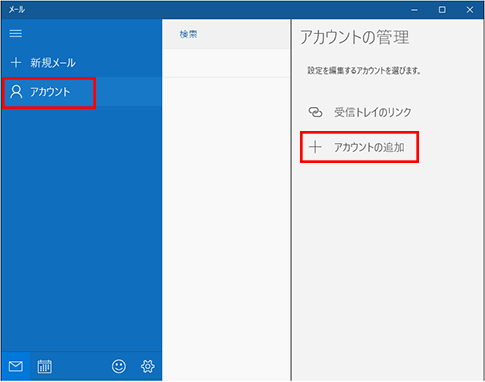Maximize the メール window
This screenshot has height=382, width=485.
point(442,10)
